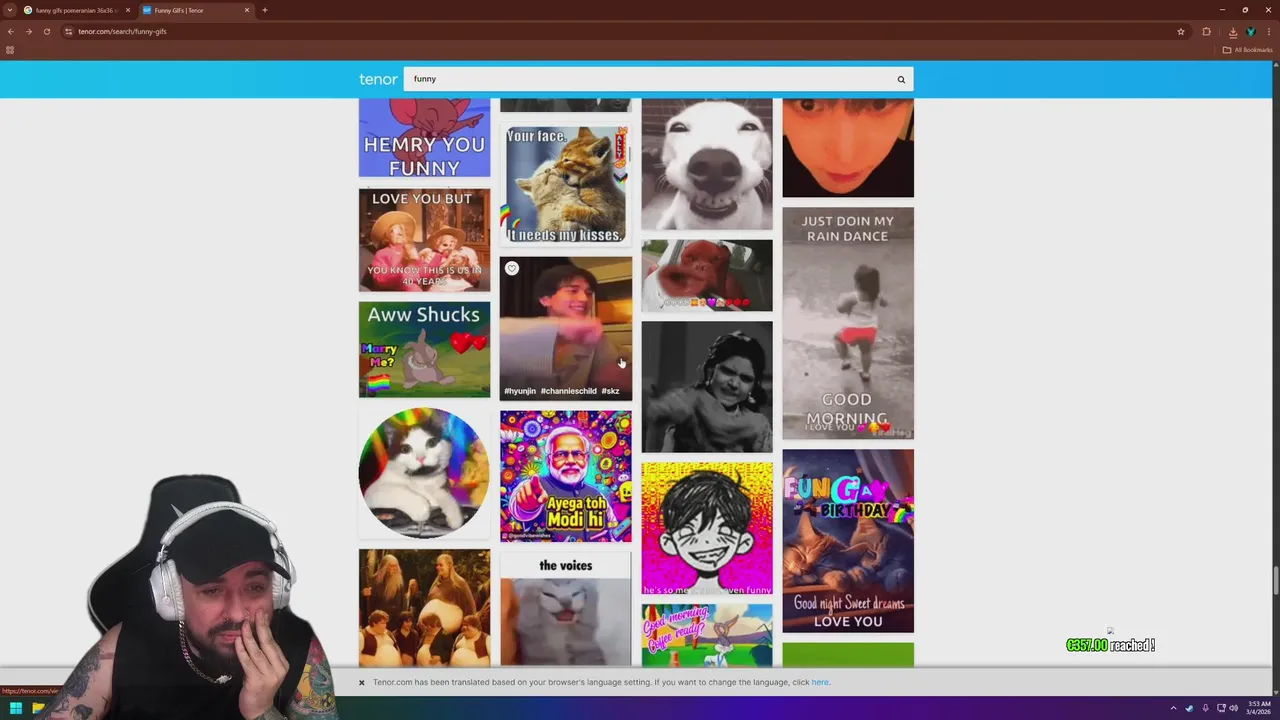Image resolution: width=1280 pixels, height=720 pixels.
Task: Open the 'Good morning, coffee ready?' Bugs Bunny GIF
Action: (707, 635)
